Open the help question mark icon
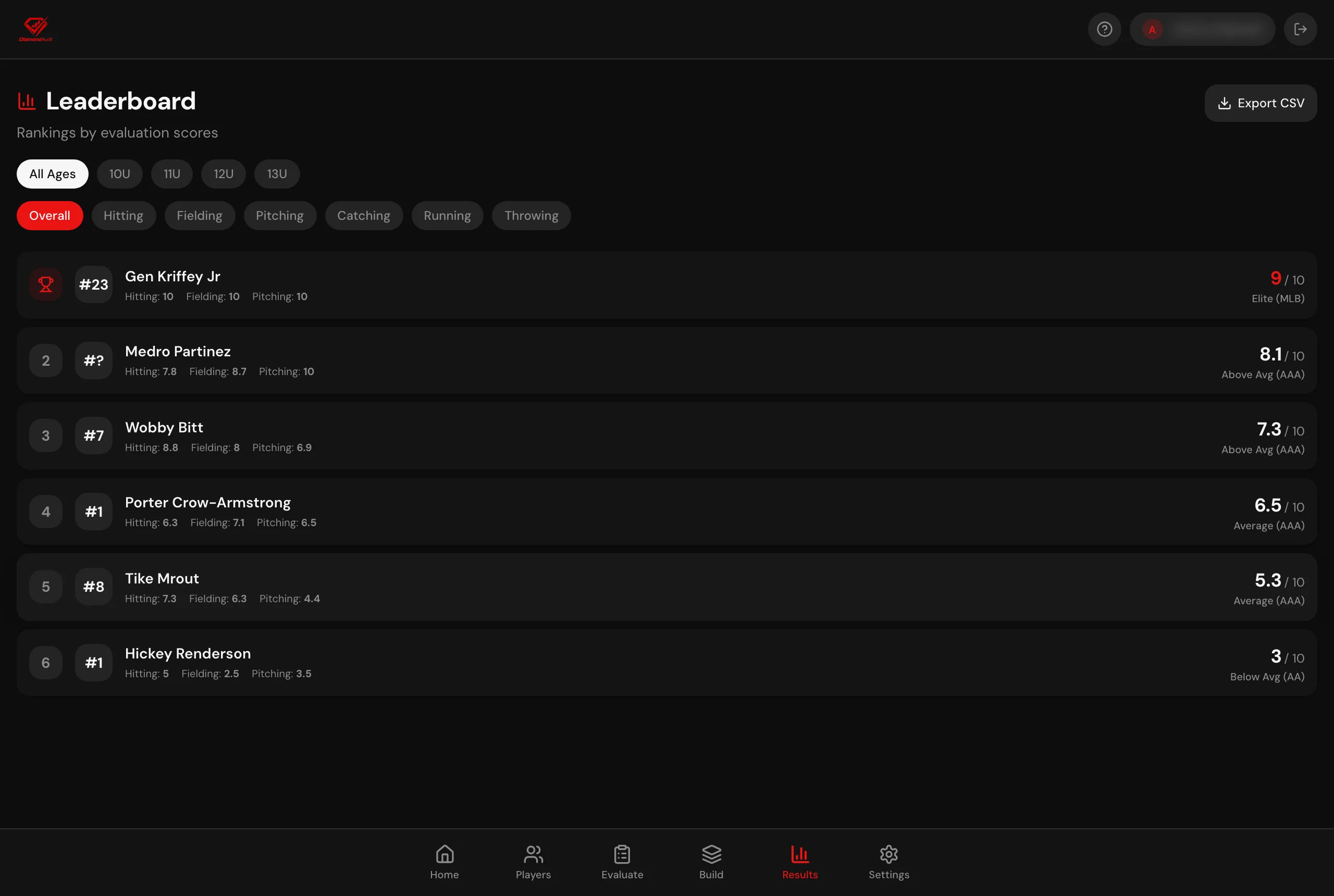Screen dimensions: 1334x896 click(x=1104, y=29)
